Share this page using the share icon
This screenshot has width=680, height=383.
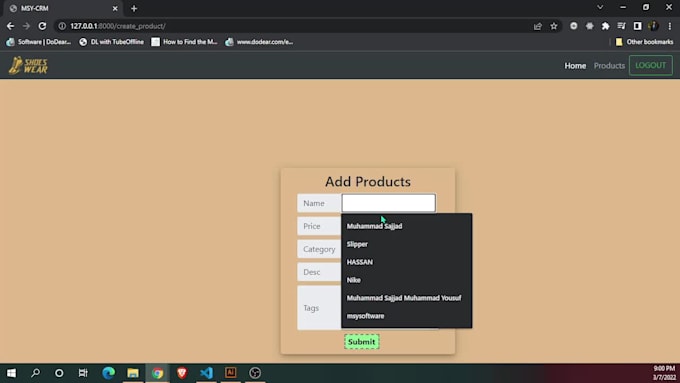click(x=538, y=26)
